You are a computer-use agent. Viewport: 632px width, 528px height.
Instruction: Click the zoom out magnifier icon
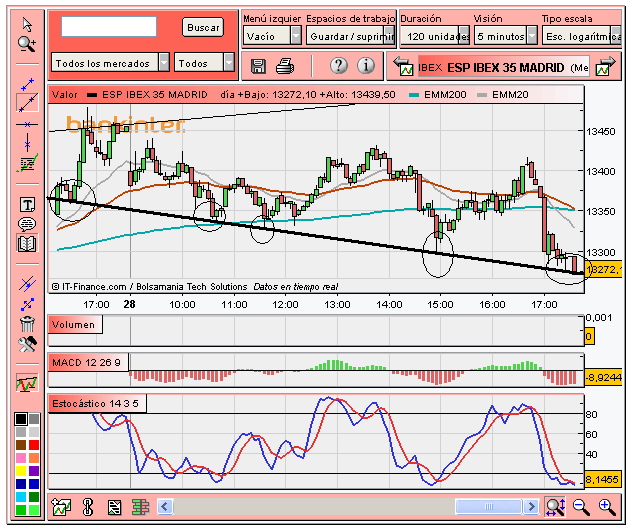coord(581,507)
